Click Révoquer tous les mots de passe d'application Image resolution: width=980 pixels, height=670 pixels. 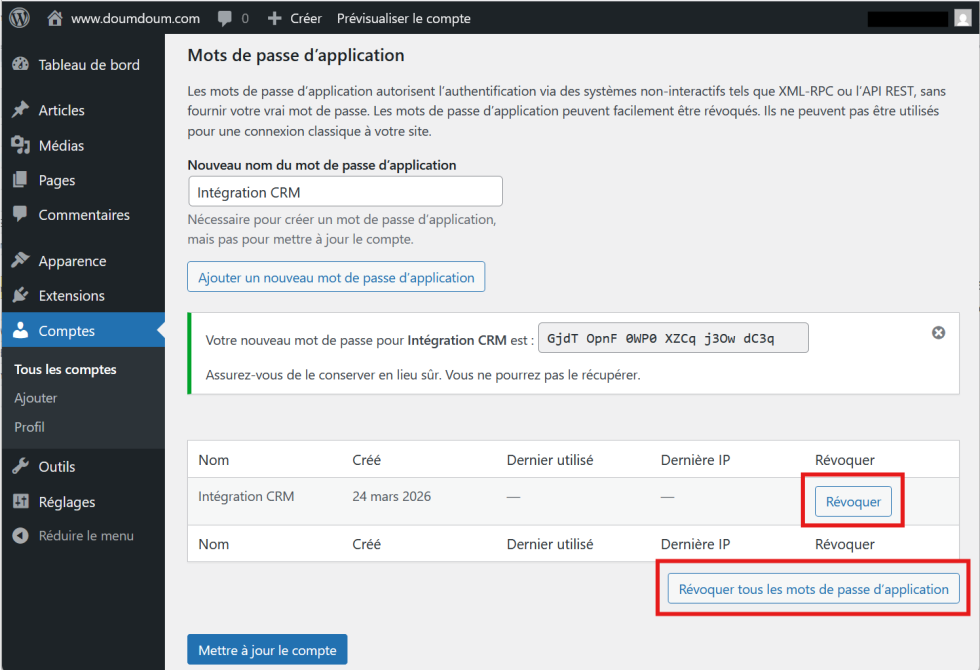(813, 589)
